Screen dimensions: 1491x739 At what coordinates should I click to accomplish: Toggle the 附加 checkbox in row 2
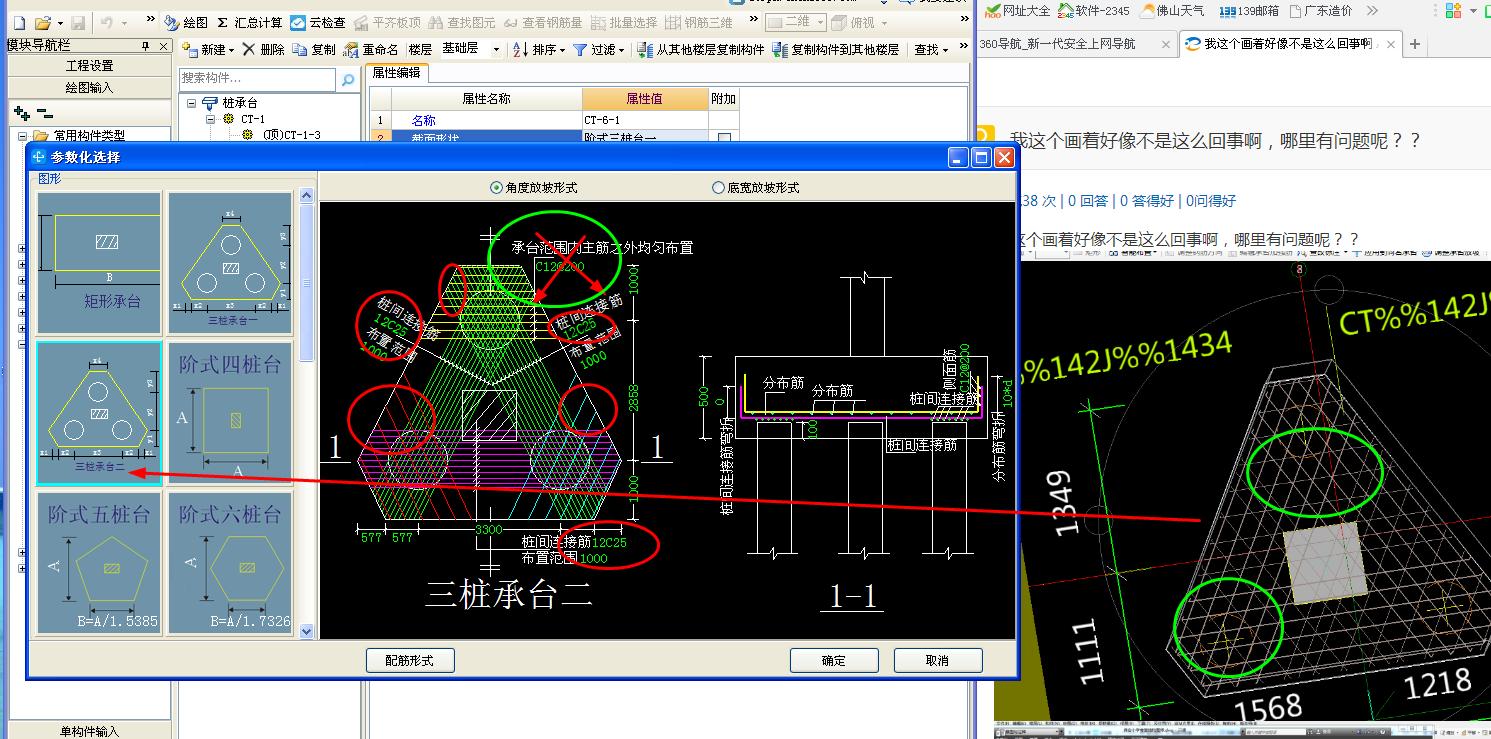[x=725, y=139]
